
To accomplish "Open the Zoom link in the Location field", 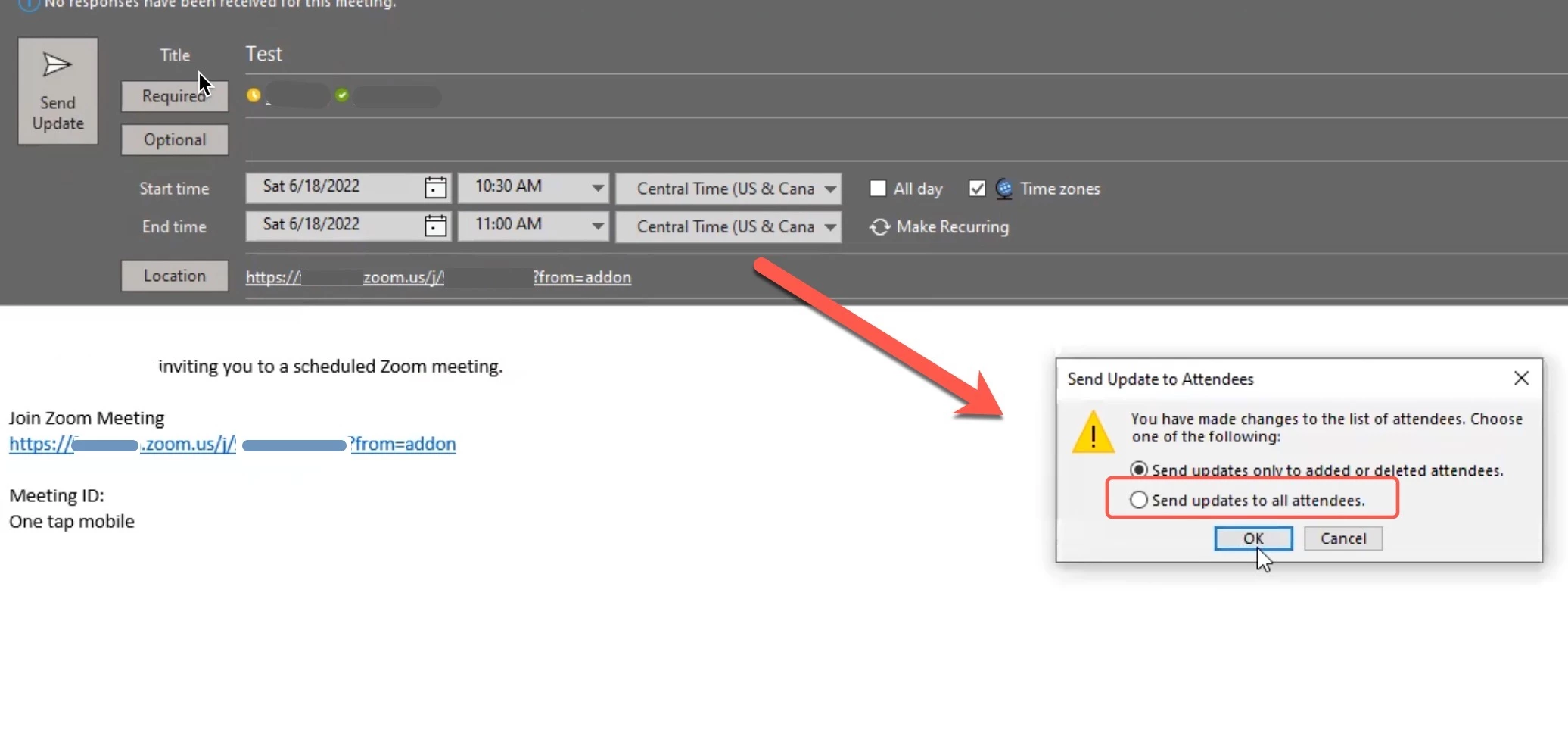I will coord(438,277).
